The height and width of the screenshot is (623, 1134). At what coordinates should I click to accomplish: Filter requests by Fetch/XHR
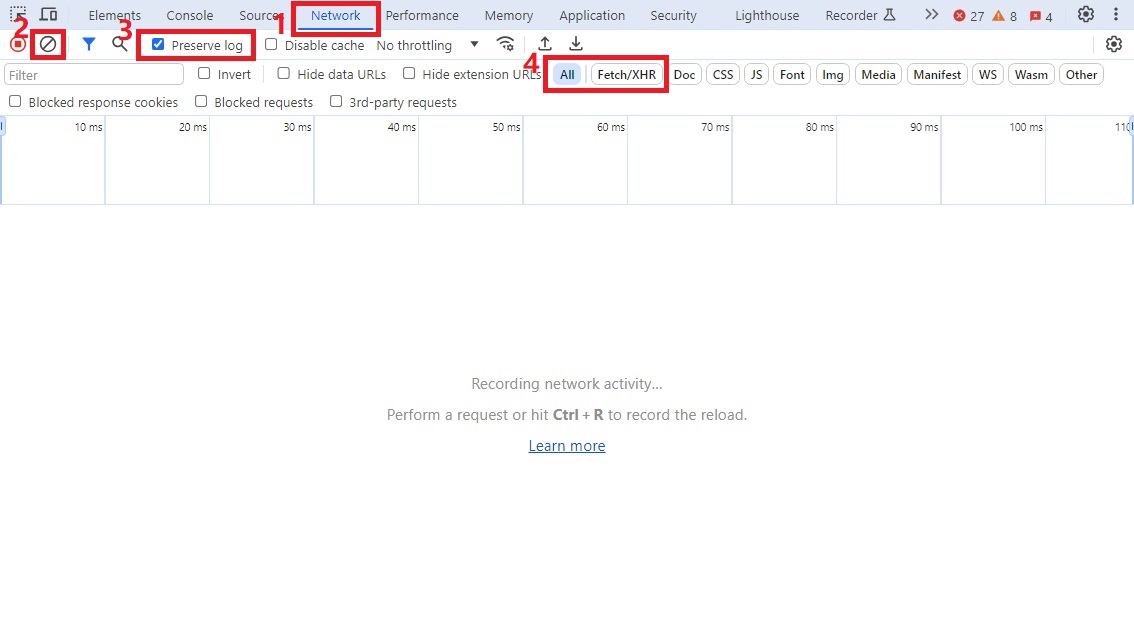(x=627, y=74)
